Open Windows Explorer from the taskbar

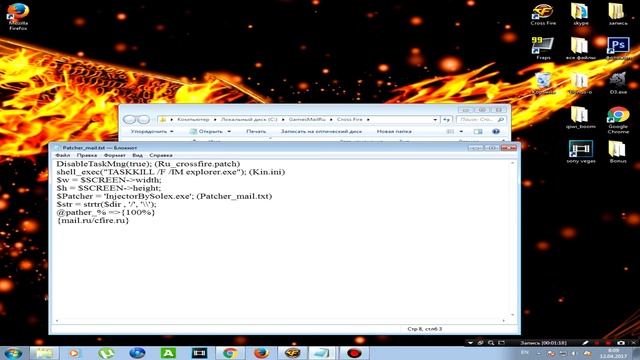pyautogui.click(x=43, y=353)
